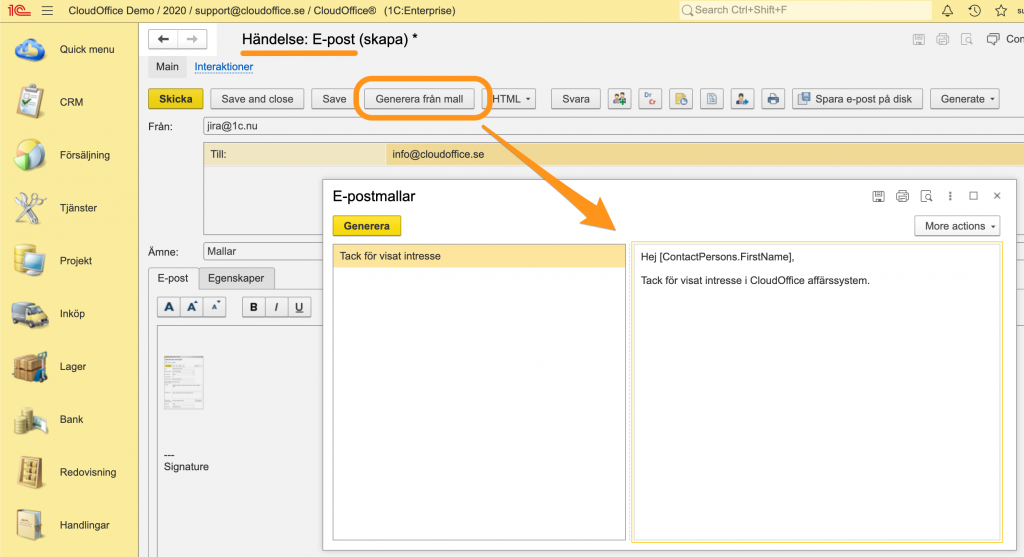The height and width of the screenshot is (557, 1024).
Task: Toggle underline formatting button
Action: click(299, 307)
